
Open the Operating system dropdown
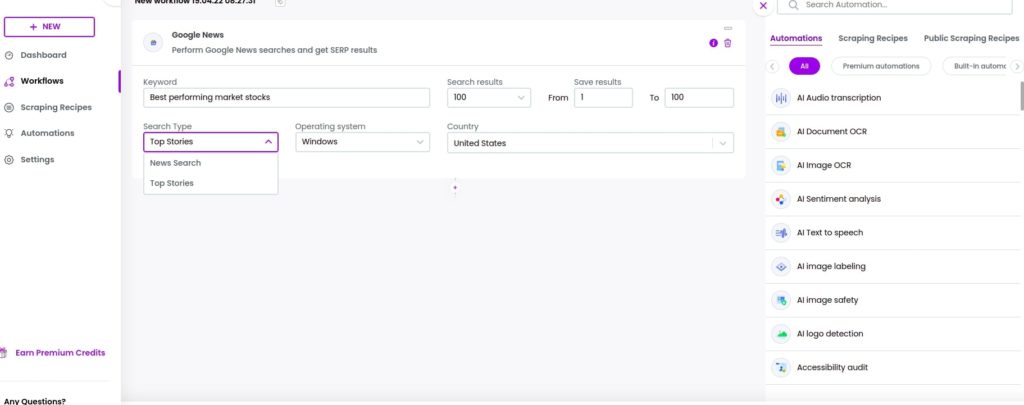362,142
